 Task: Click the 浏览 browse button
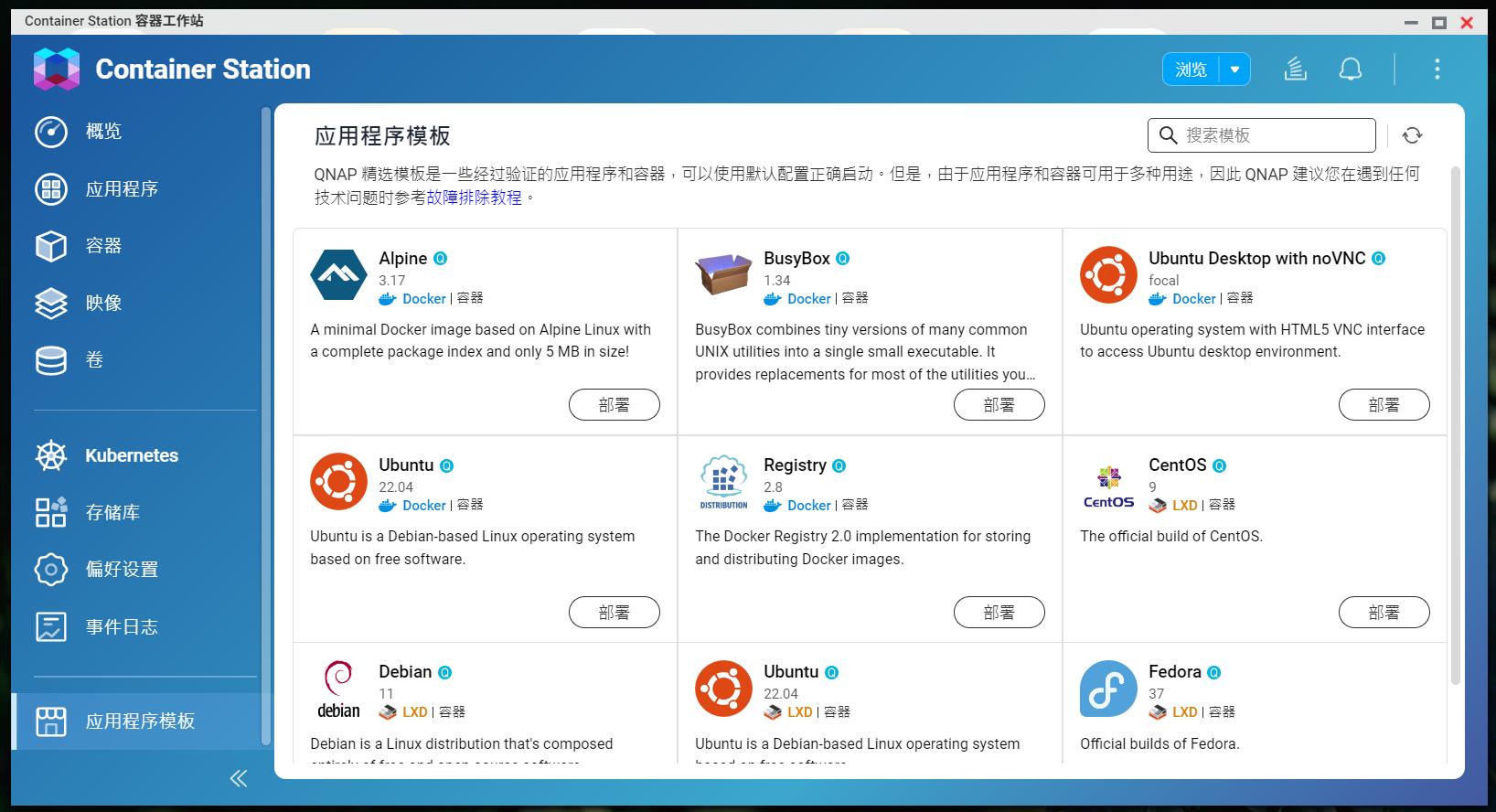[x=1191, y=69]
